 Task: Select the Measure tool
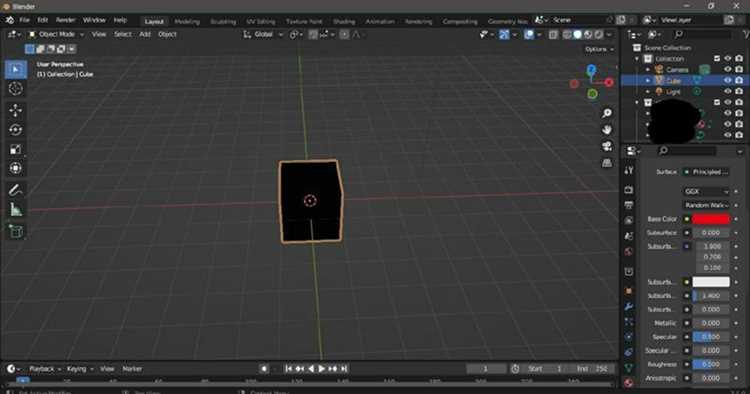[x=15, y=209]
